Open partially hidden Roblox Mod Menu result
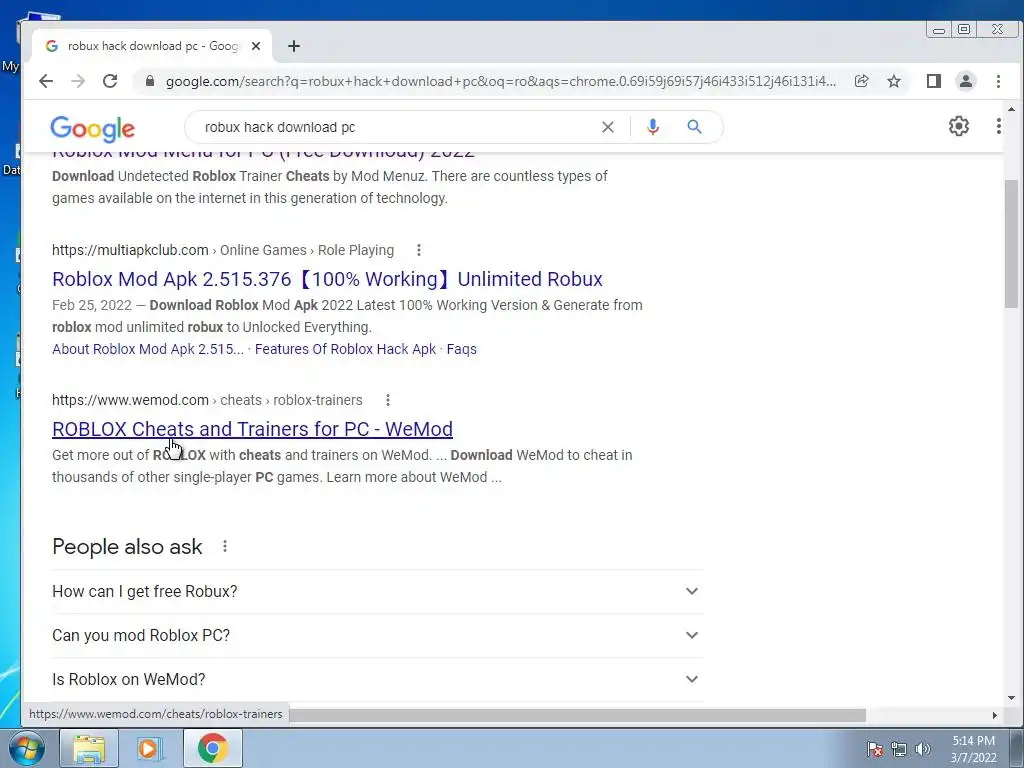This screenshot has width=1024, height=768. point(263,155)
